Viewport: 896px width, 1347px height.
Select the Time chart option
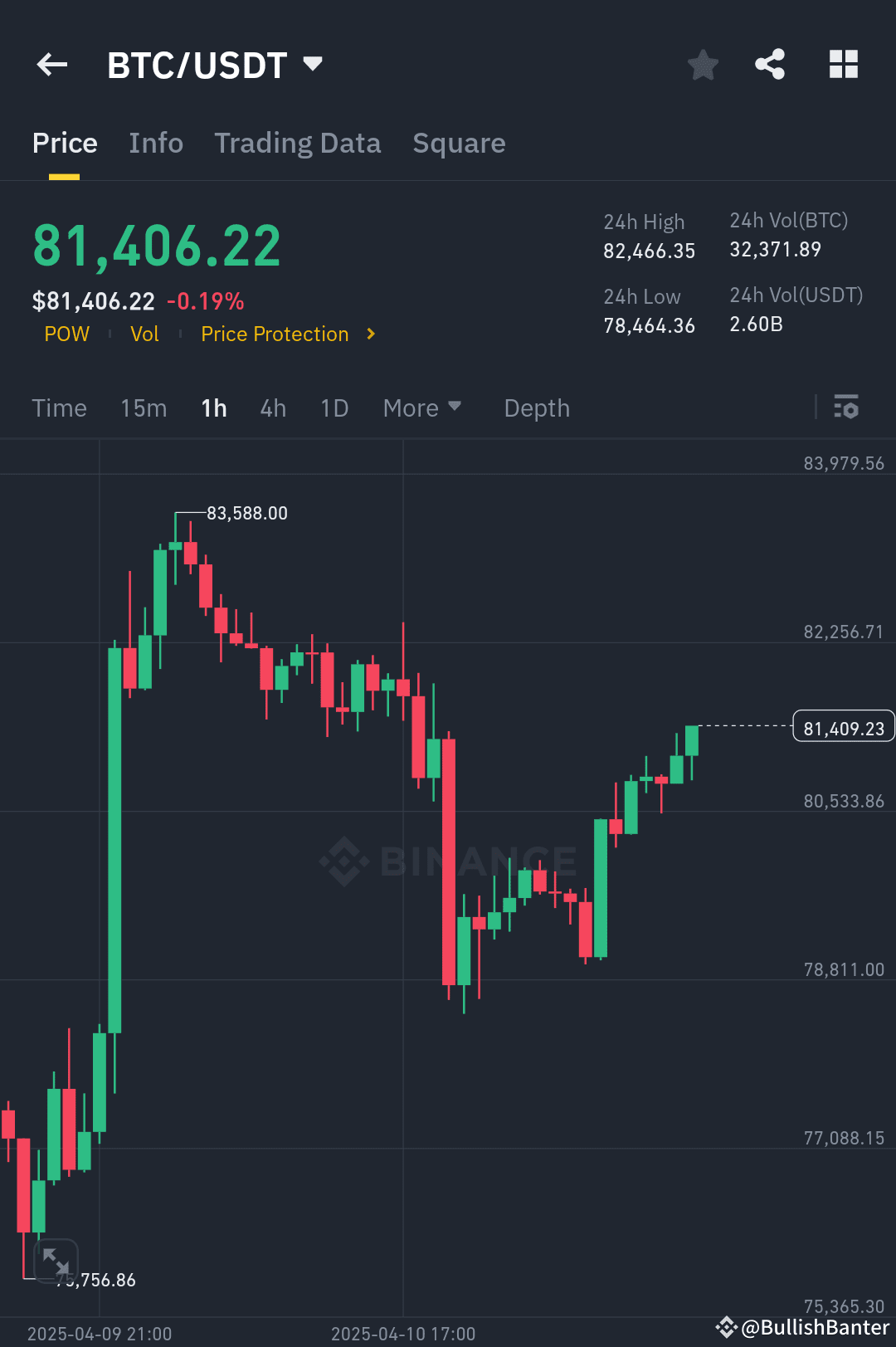(x=59, y=408)
